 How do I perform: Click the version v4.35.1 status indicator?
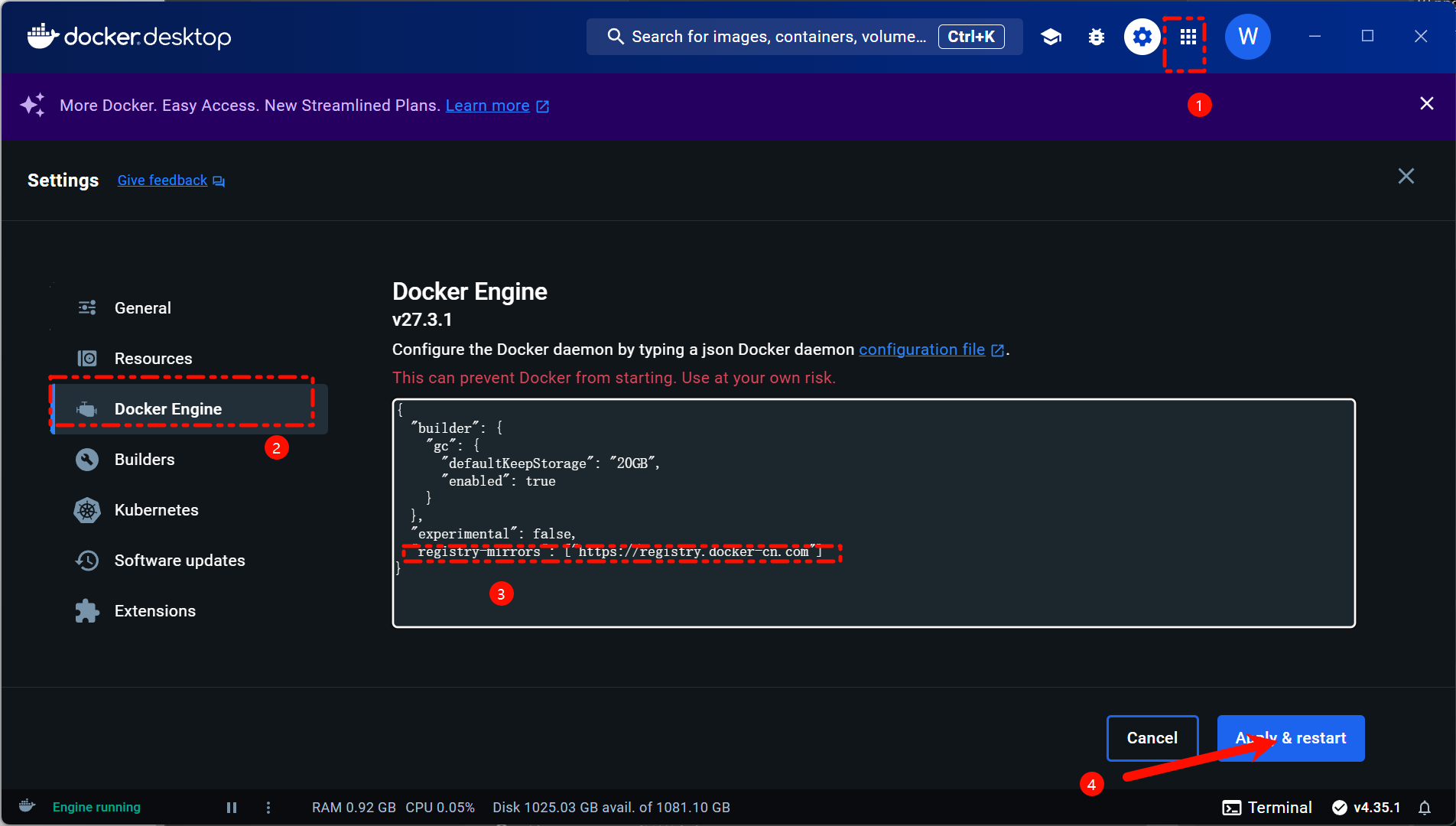pyautogui.click(x=1367, y=808)
